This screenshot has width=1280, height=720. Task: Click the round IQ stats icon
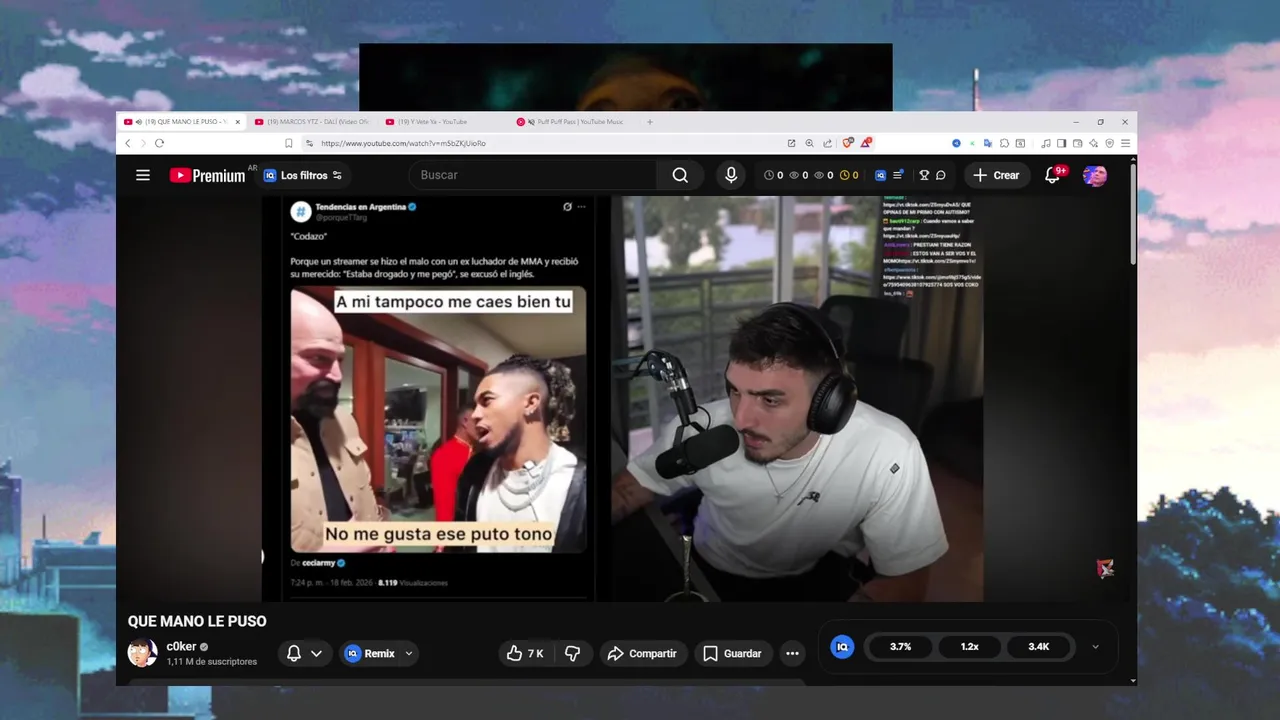point(843,647)
